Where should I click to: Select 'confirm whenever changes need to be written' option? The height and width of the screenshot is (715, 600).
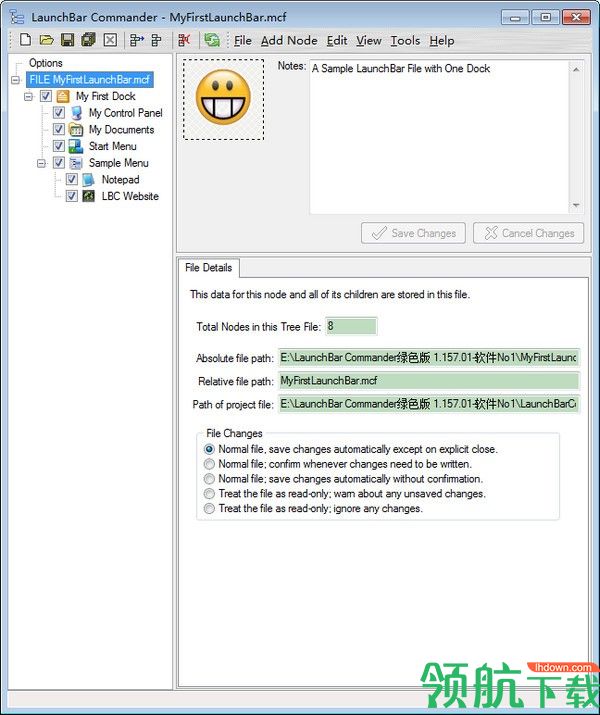tap(209, 464)
